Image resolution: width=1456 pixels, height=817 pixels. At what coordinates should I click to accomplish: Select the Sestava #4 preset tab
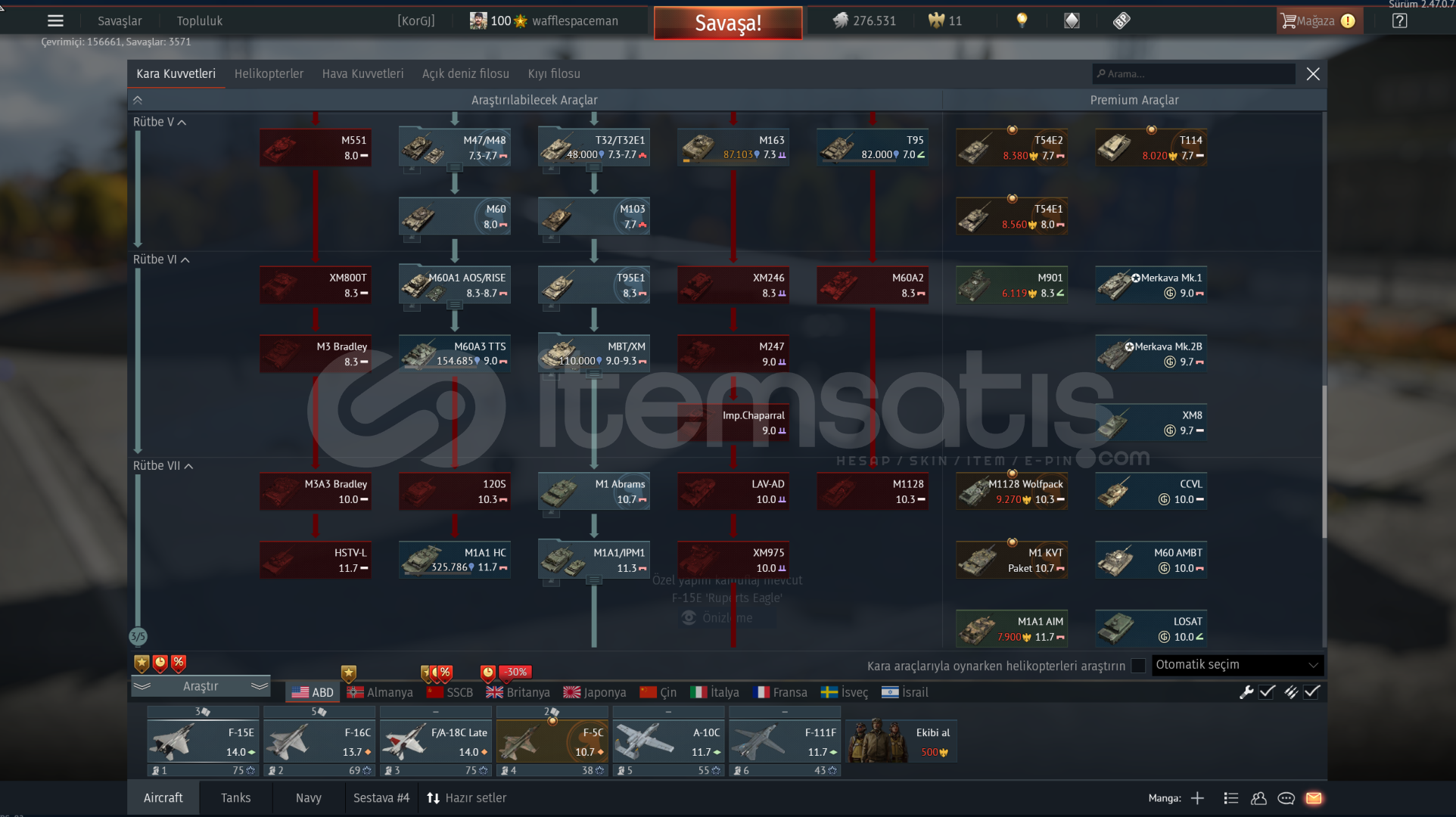[x=381, y=798]
